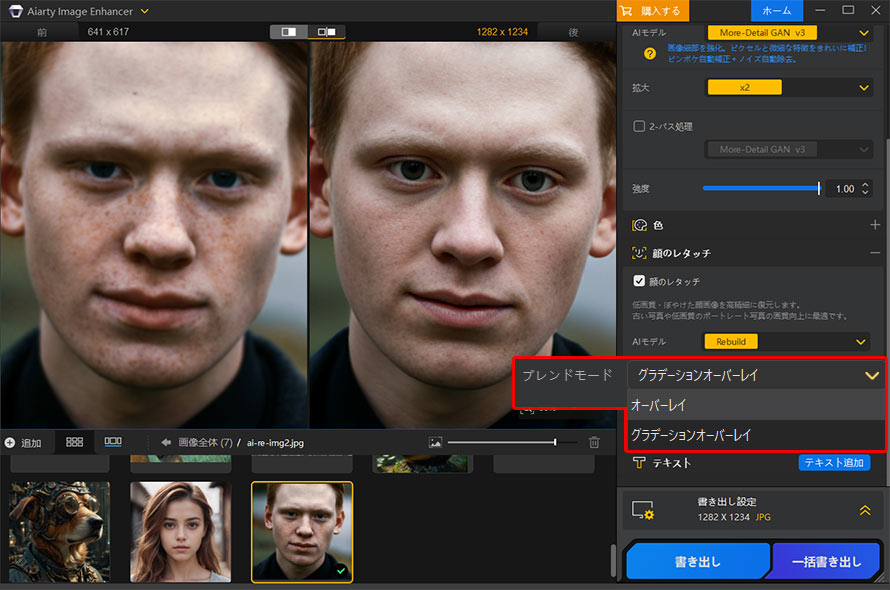
Task: Click the 書き出し export button
Action: click(x=698, y=561)
